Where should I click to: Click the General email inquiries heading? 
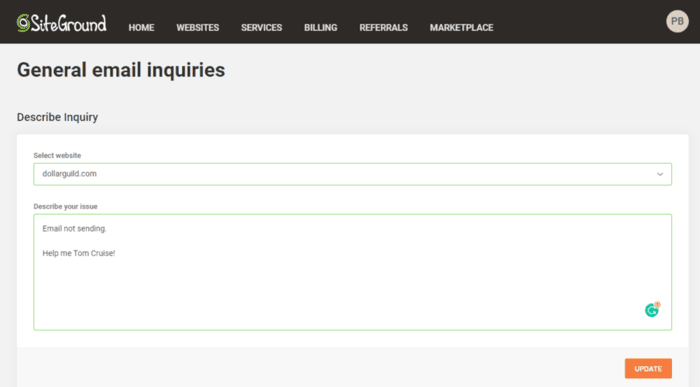coord(121,70)
